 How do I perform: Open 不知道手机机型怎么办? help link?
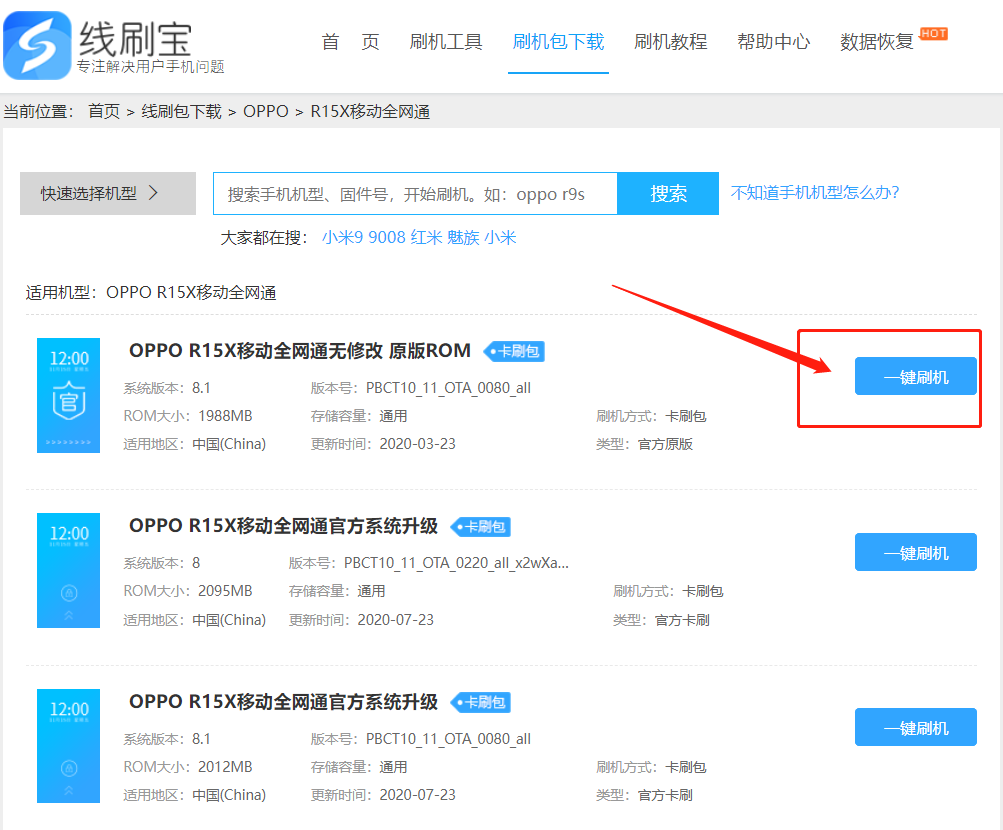[x=815, y=192]
